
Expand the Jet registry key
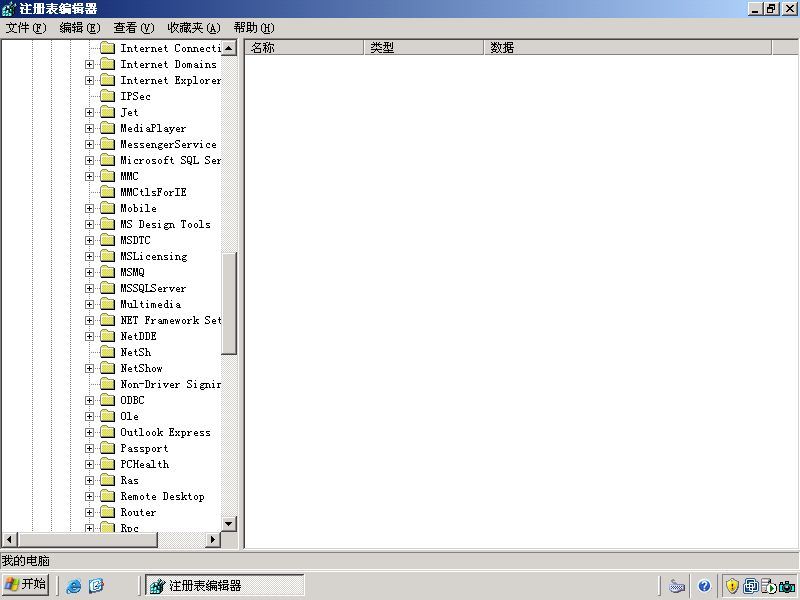click(x=89, y=112)
